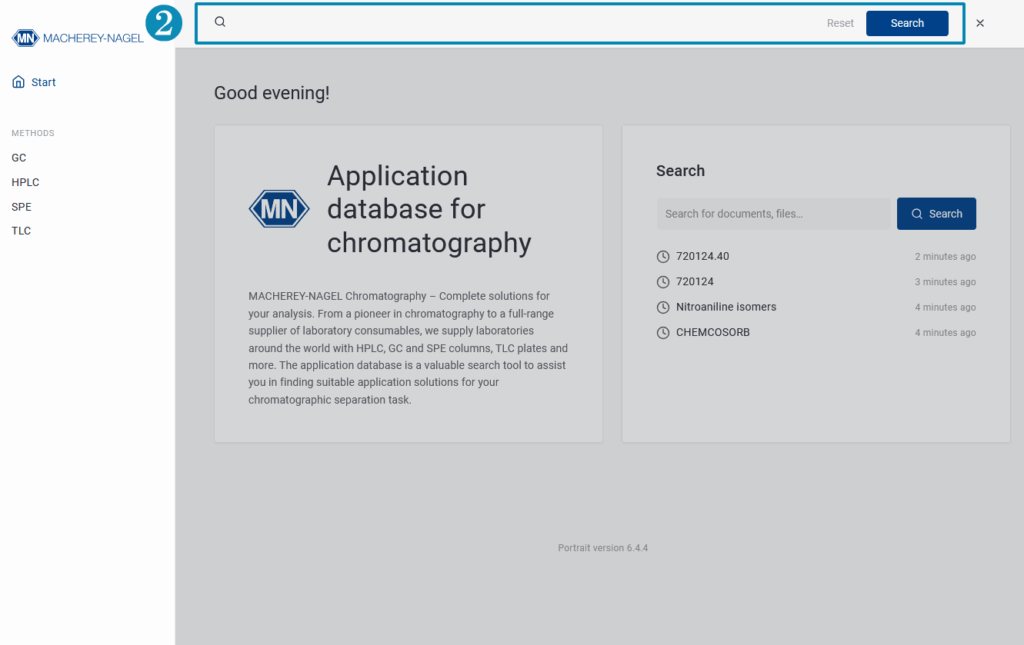1024x645 pixels.
Task: Click the MN logo in the application card
Action: coord(279,209)
